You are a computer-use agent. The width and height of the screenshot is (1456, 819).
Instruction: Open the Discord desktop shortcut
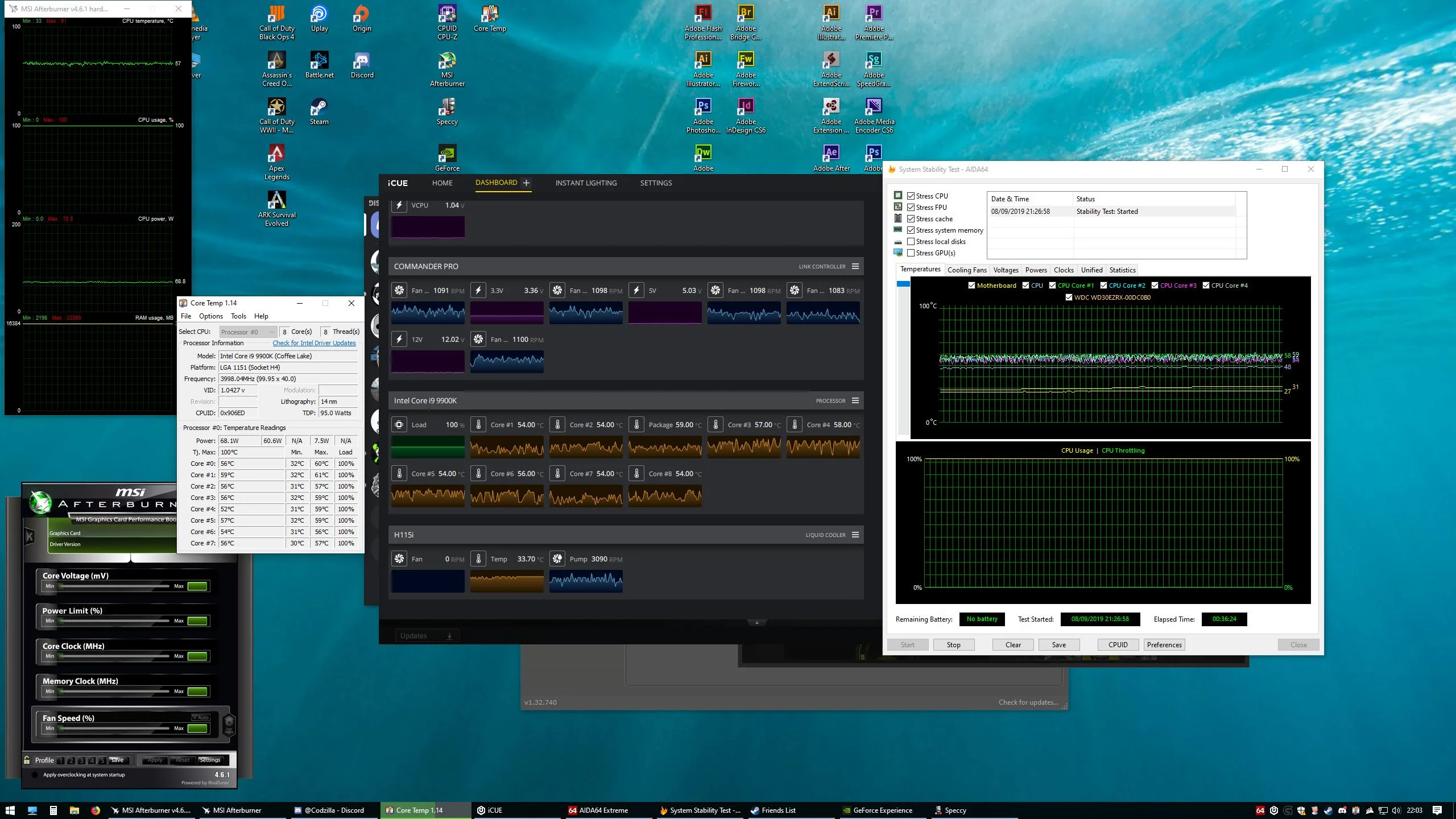coord(362,65)
